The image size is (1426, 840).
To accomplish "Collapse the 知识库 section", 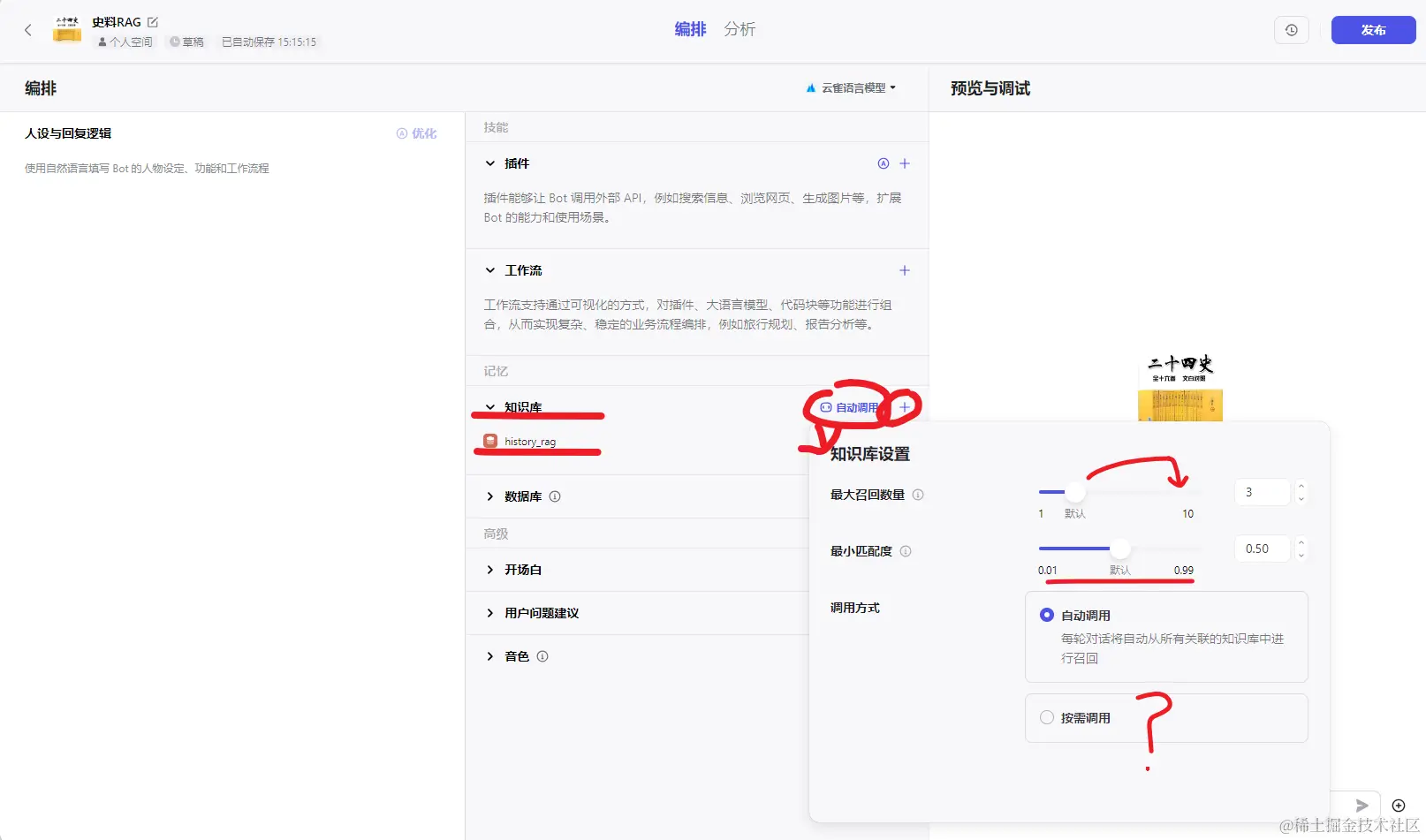I will coord(490,407).
